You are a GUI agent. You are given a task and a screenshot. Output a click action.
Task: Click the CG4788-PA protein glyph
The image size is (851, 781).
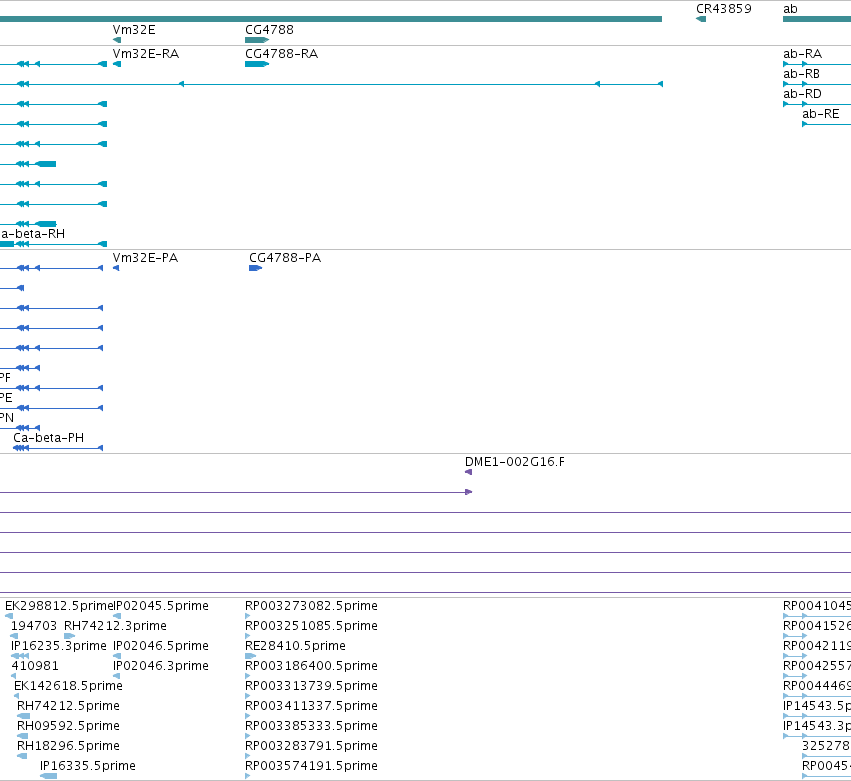pos(256,268)
